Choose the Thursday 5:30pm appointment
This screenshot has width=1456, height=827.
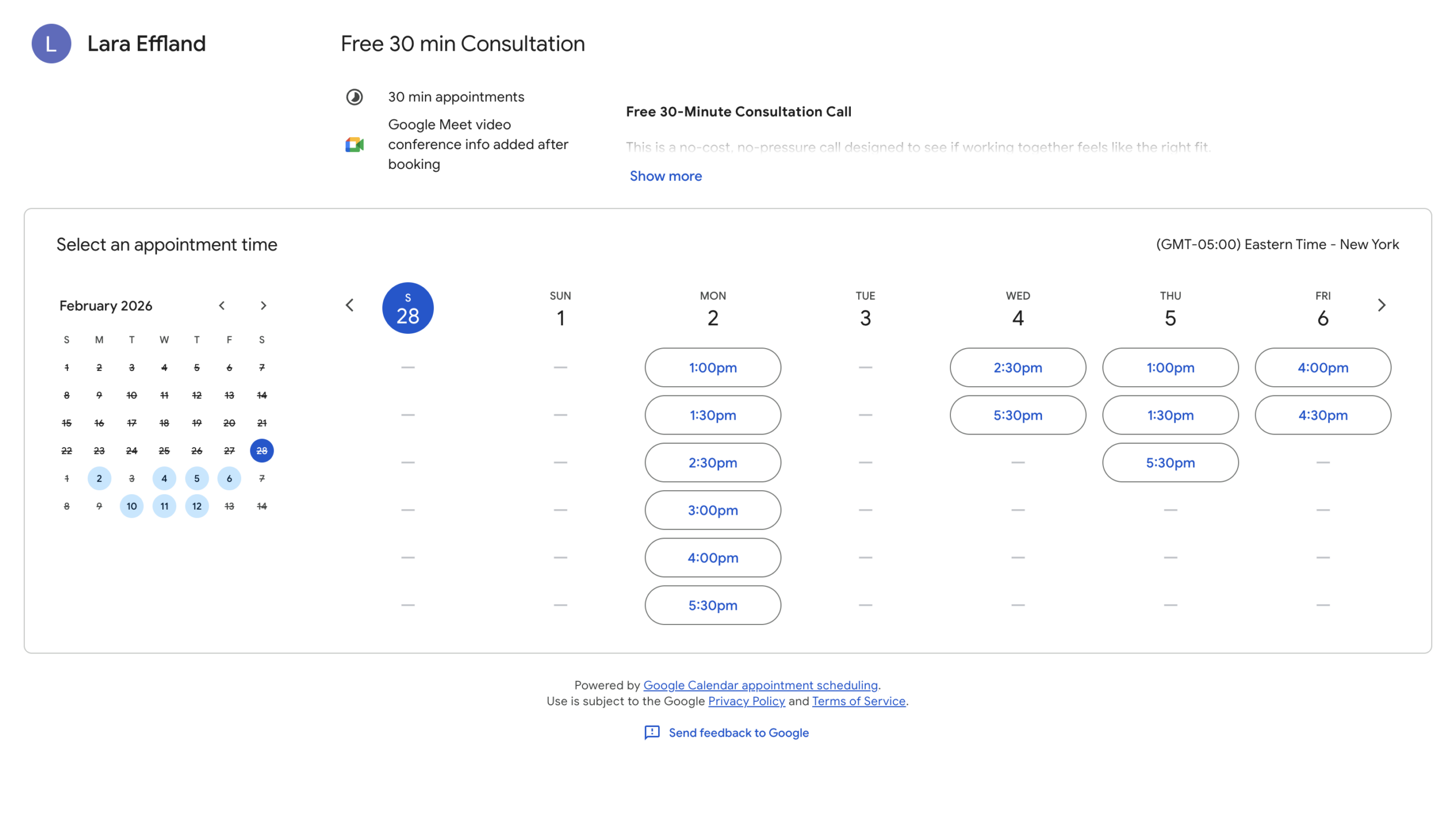click(x=1170, y=463)
